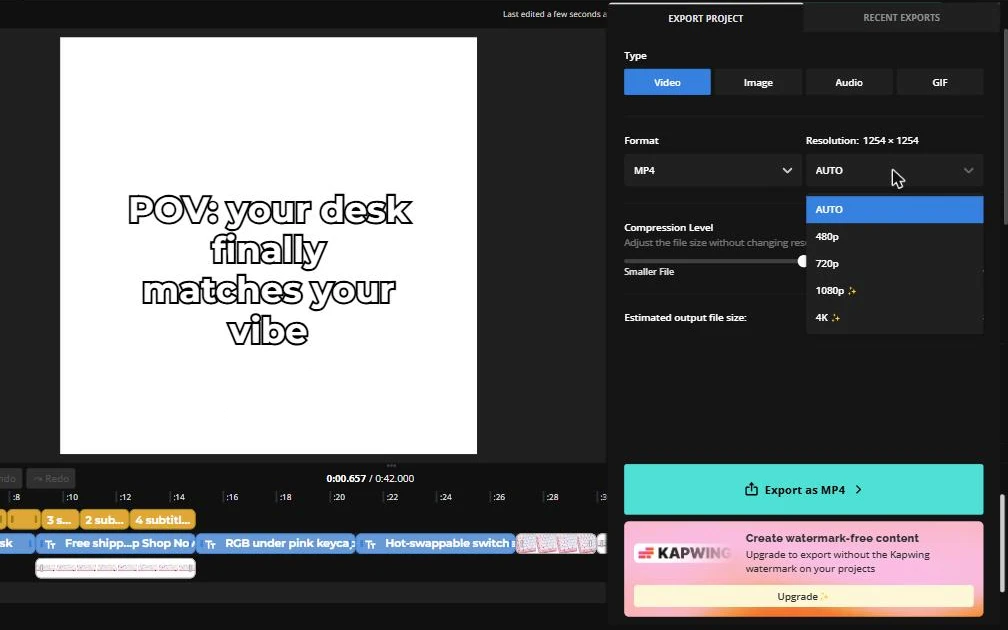Click the 'Create watermark-free content' heading
Screen dimensions: 1008x630
click(x=832, y=538)
